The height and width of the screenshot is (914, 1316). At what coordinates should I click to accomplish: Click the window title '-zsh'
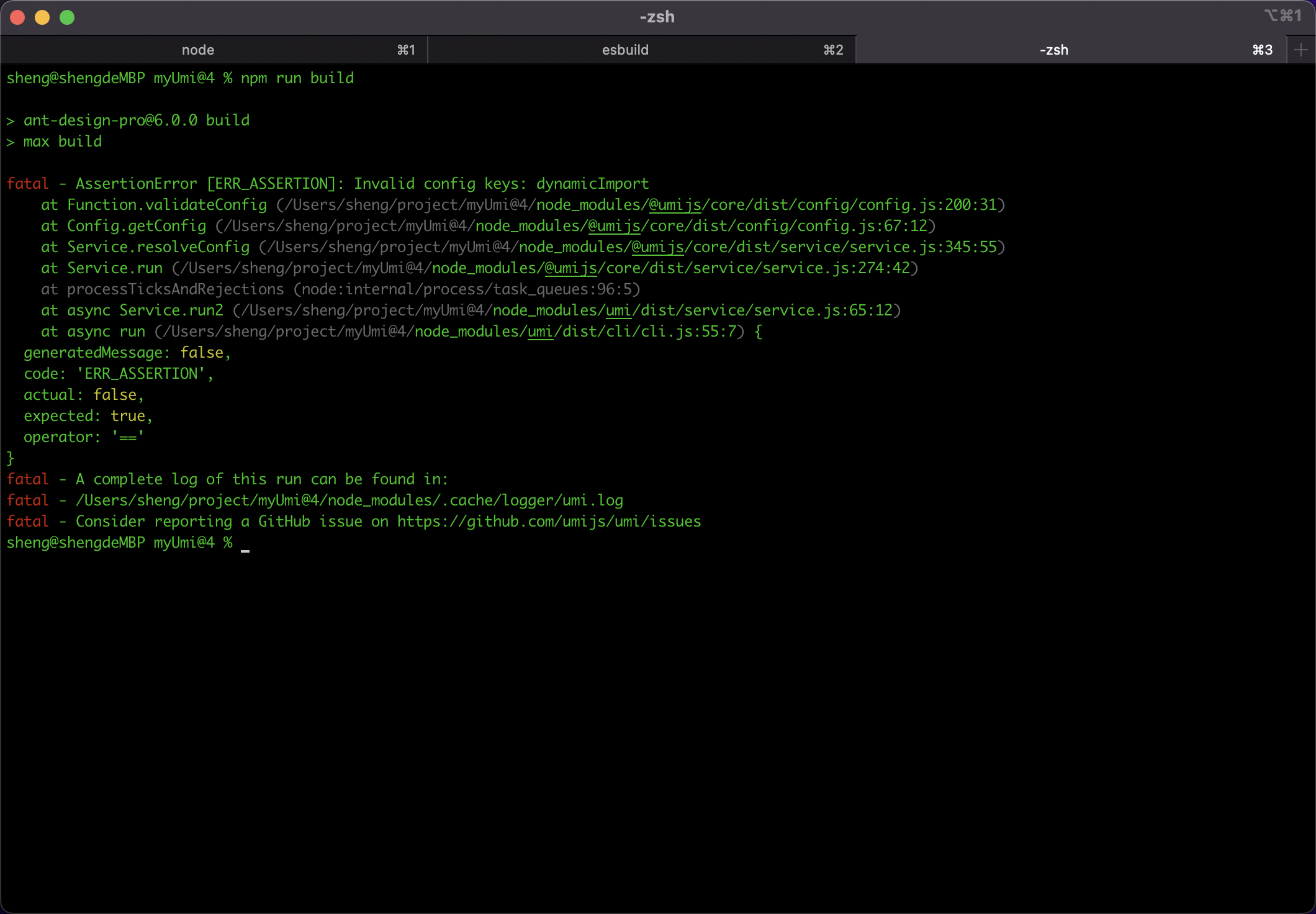[657, 17]
